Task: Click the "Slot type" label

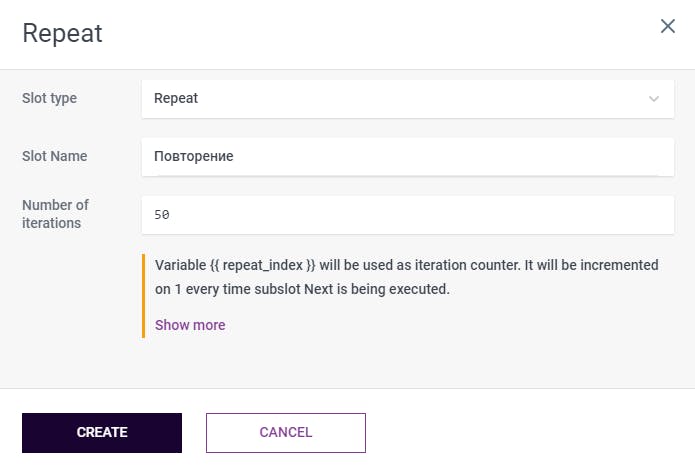Action: tap(49, 99)
